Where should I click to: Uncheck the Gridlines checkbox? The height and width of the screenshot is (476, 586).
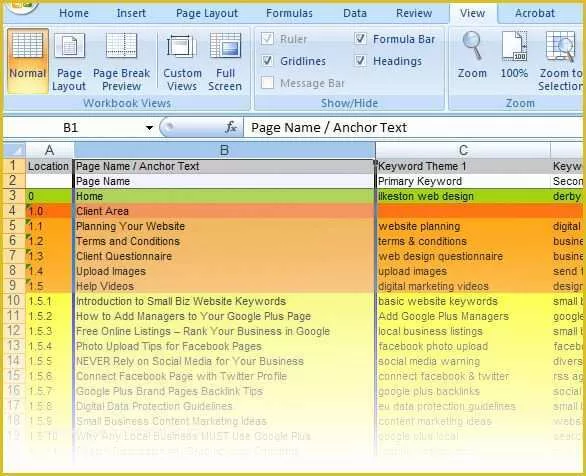[x=267, y=61]
